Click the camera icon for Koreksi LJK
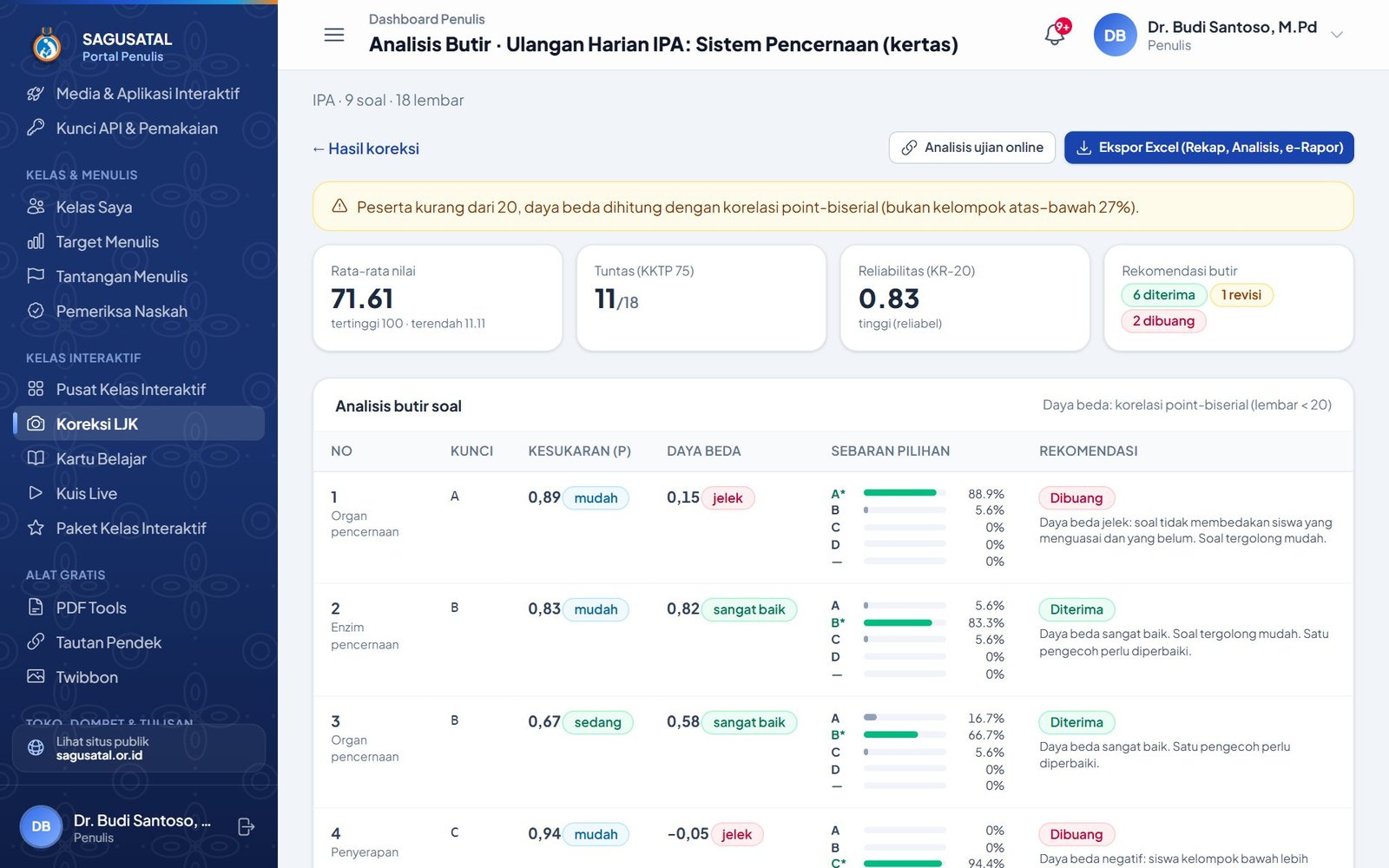 tap(36, 424)
